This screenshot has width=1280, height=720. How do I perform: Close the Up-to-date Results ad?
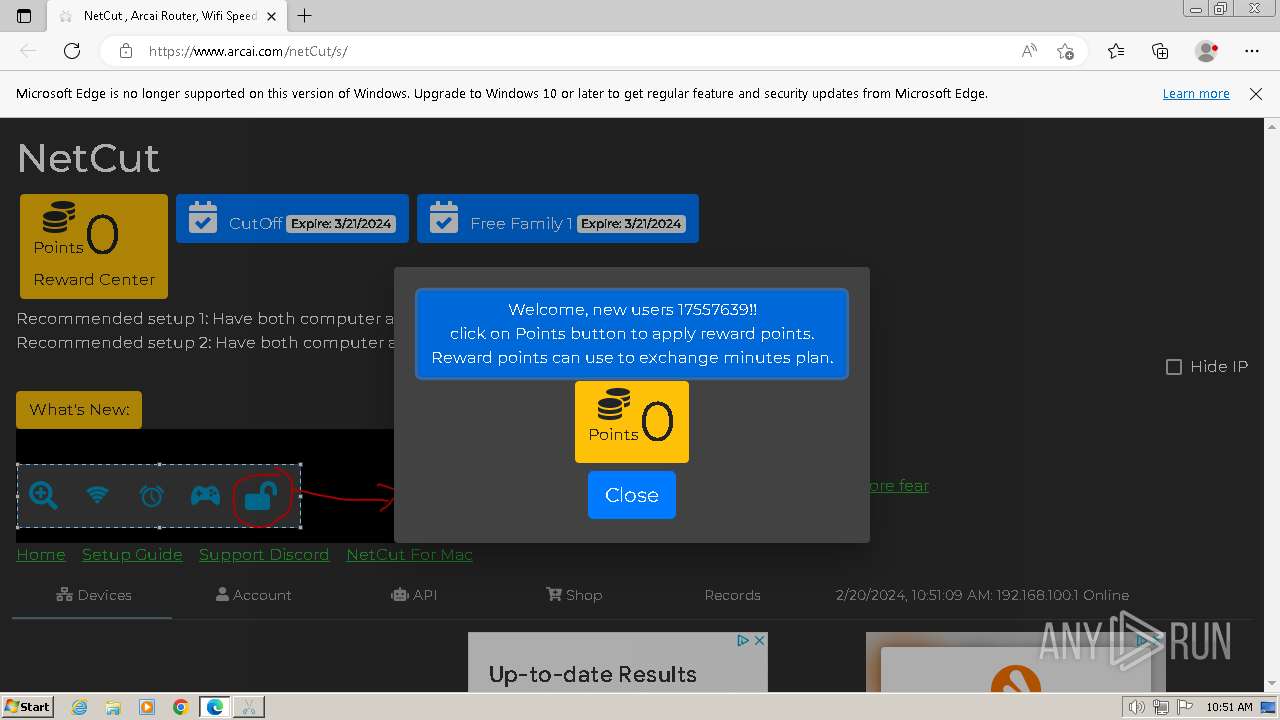(759, 640)
